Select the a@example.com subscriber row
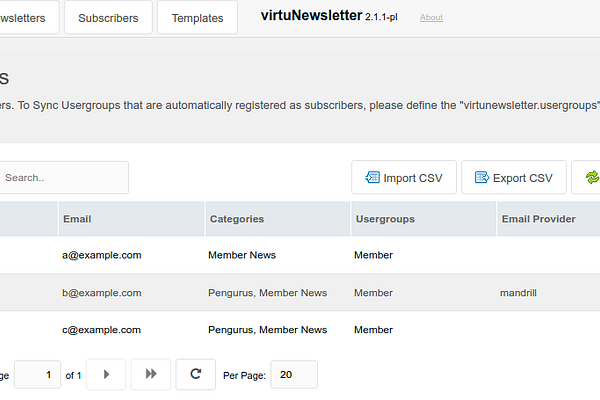The height and width of the screenshot is (400, 600). click(x=300, y=255)
